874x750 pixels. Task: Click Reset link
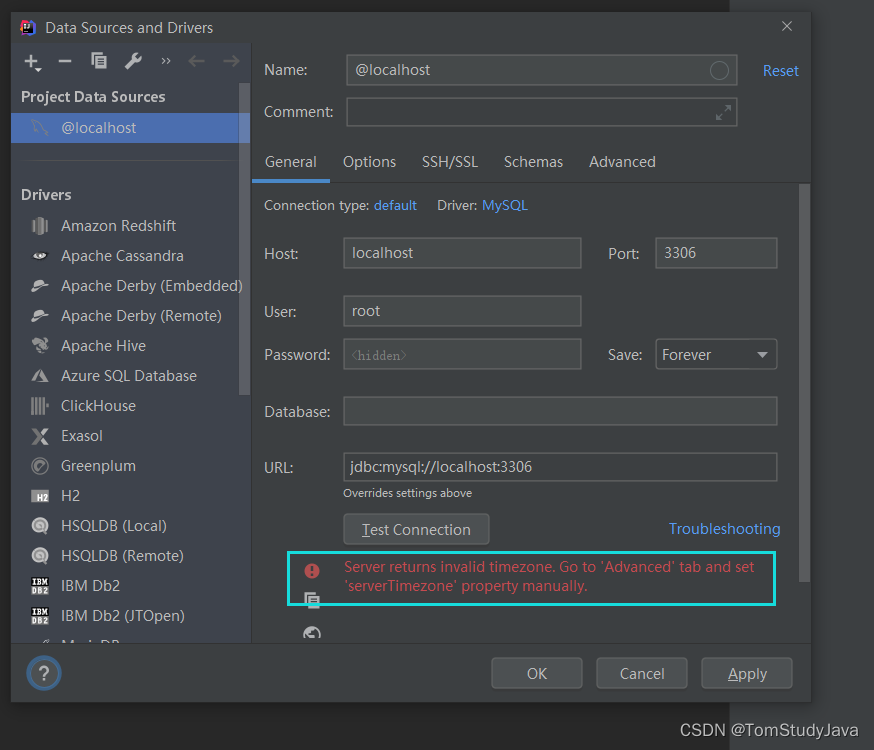tap(780, 71)
